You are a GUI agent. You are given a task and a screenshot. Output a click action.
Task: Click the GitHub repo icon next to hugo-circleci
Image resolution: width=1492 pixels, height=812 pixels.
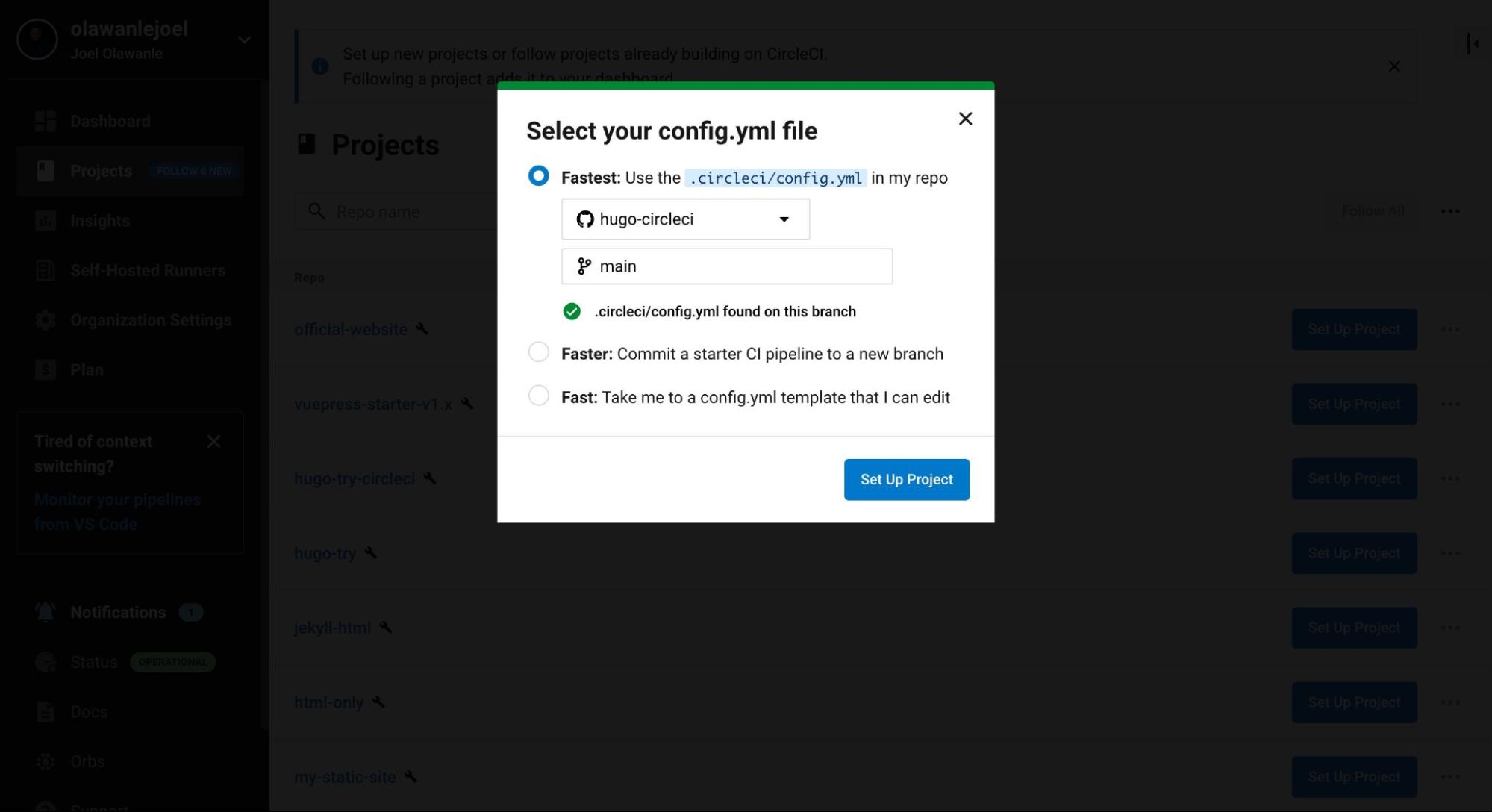(x=584, y=218)
